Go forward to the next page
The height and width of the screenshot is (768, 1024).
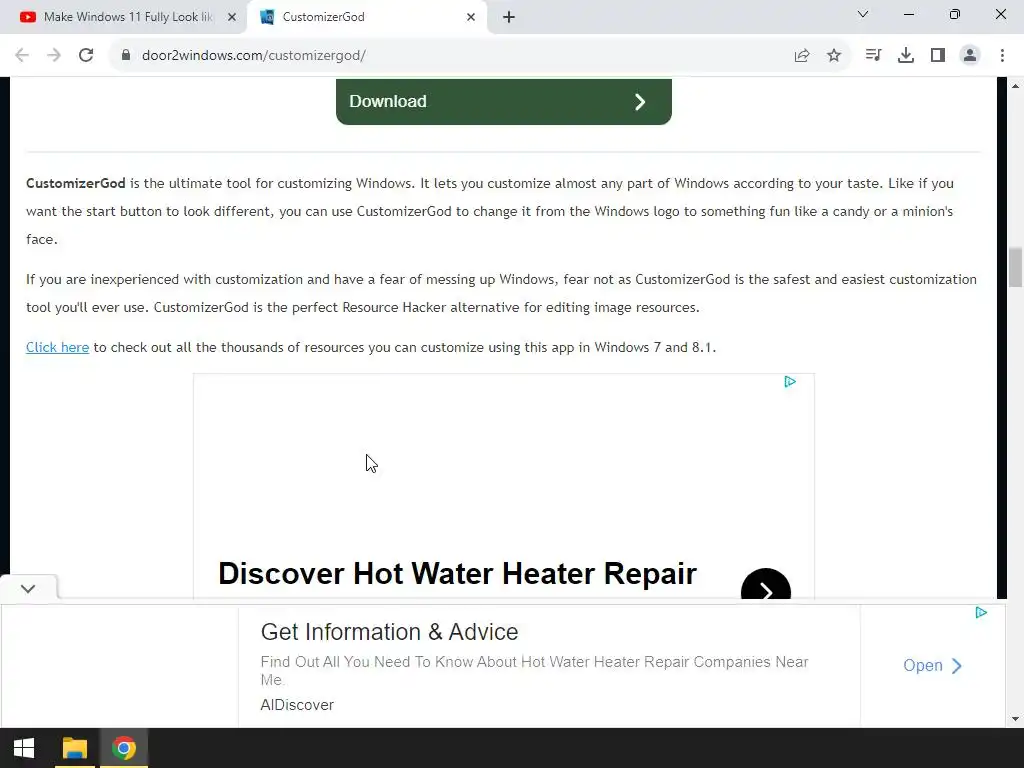point(54,56)
